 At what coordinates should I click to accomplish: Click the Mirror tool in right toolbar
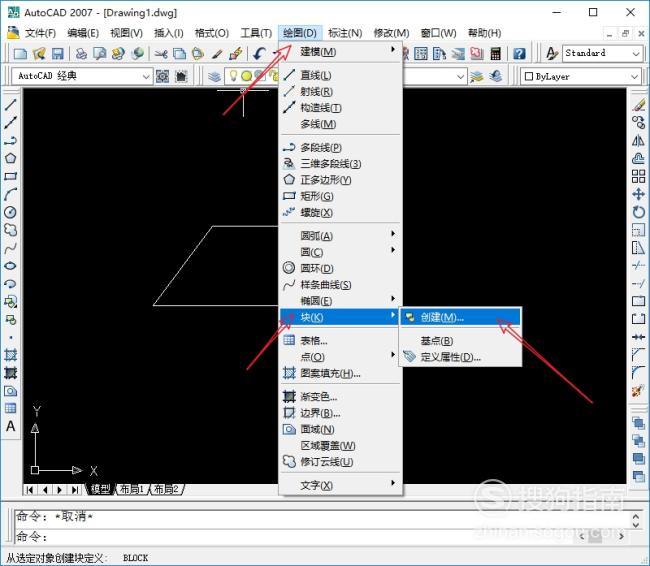(638, 141)
